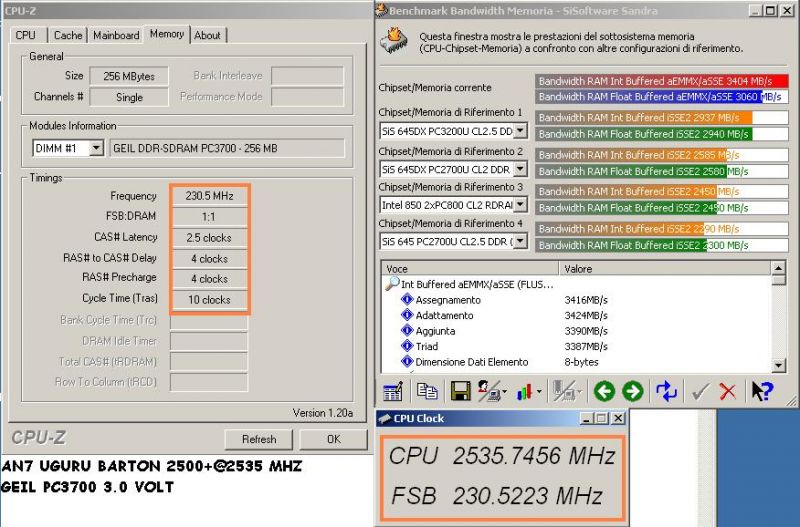This screenshot has height=527, width=800.
Task: Maximize the Sandra benchmark window
Action: coord(770,10)
